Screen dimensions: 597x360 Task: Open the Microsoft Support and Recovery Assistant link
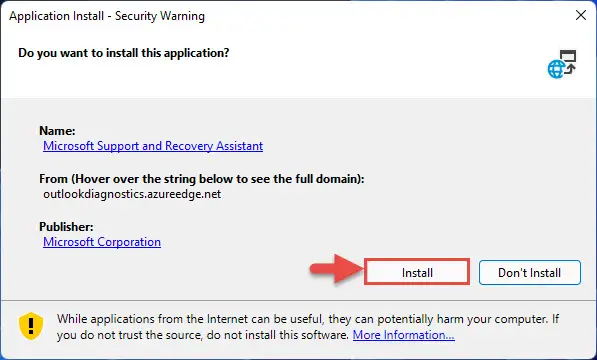153,146
